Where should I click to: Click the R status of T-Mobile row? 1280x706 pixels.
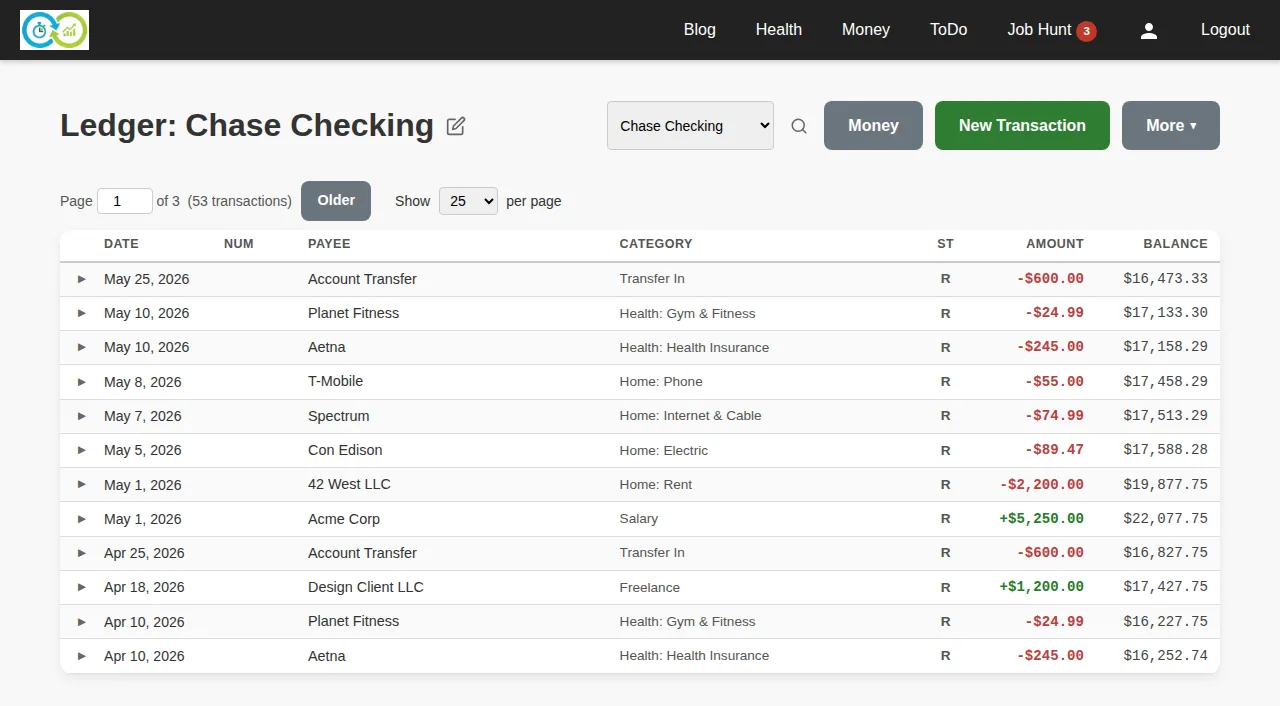click(946, 382)
